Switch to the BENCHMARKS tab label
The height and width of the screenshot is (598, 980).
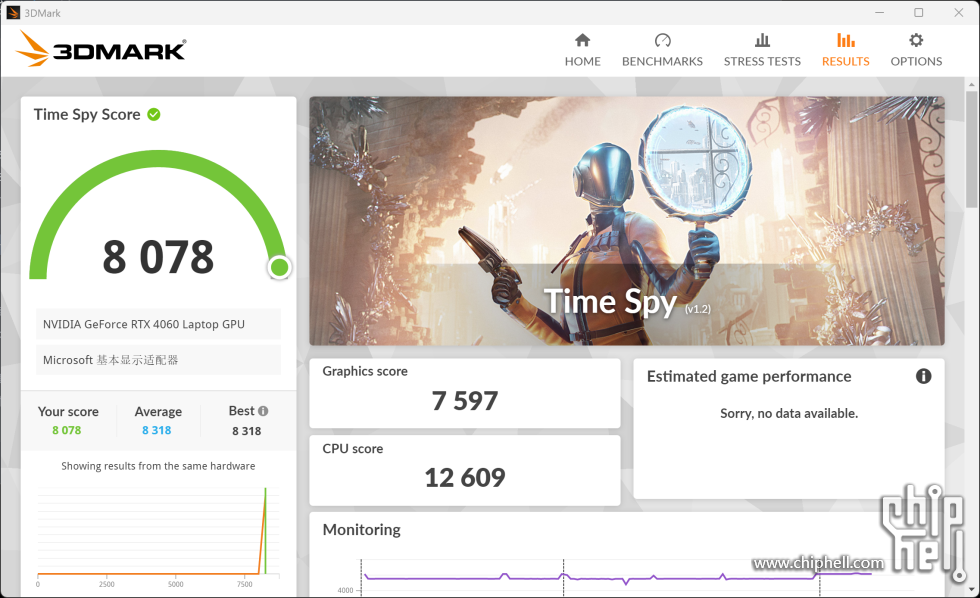coord(662,61)
